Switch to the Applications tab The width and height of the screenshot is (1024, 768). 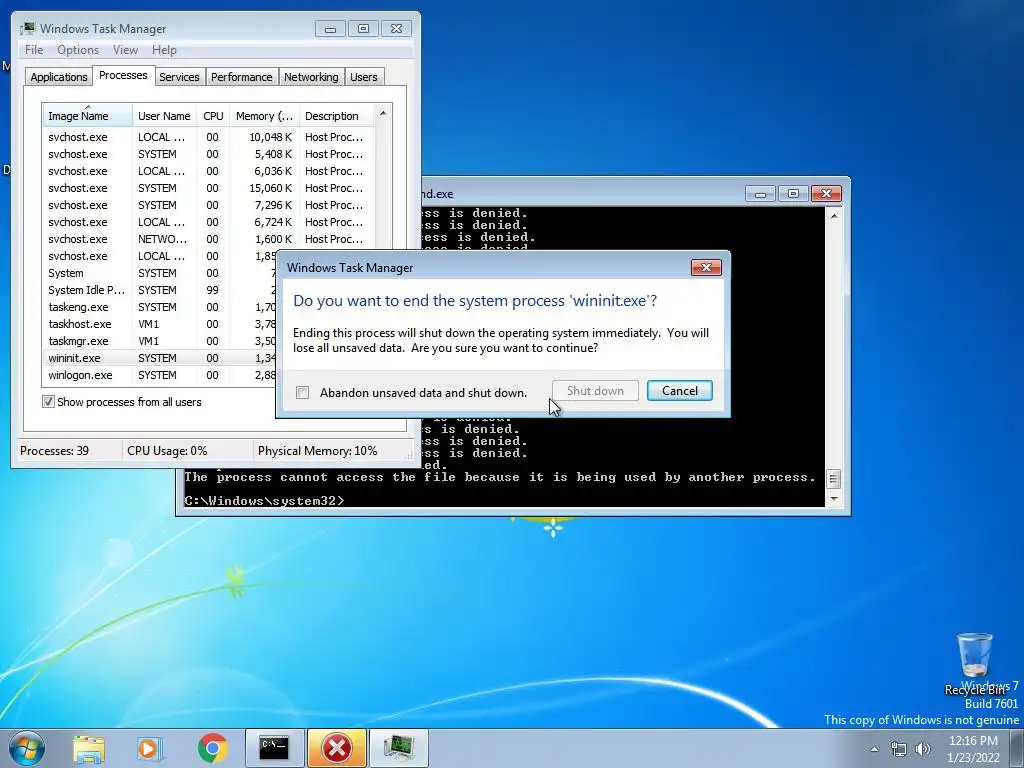[x=59, y=76]
